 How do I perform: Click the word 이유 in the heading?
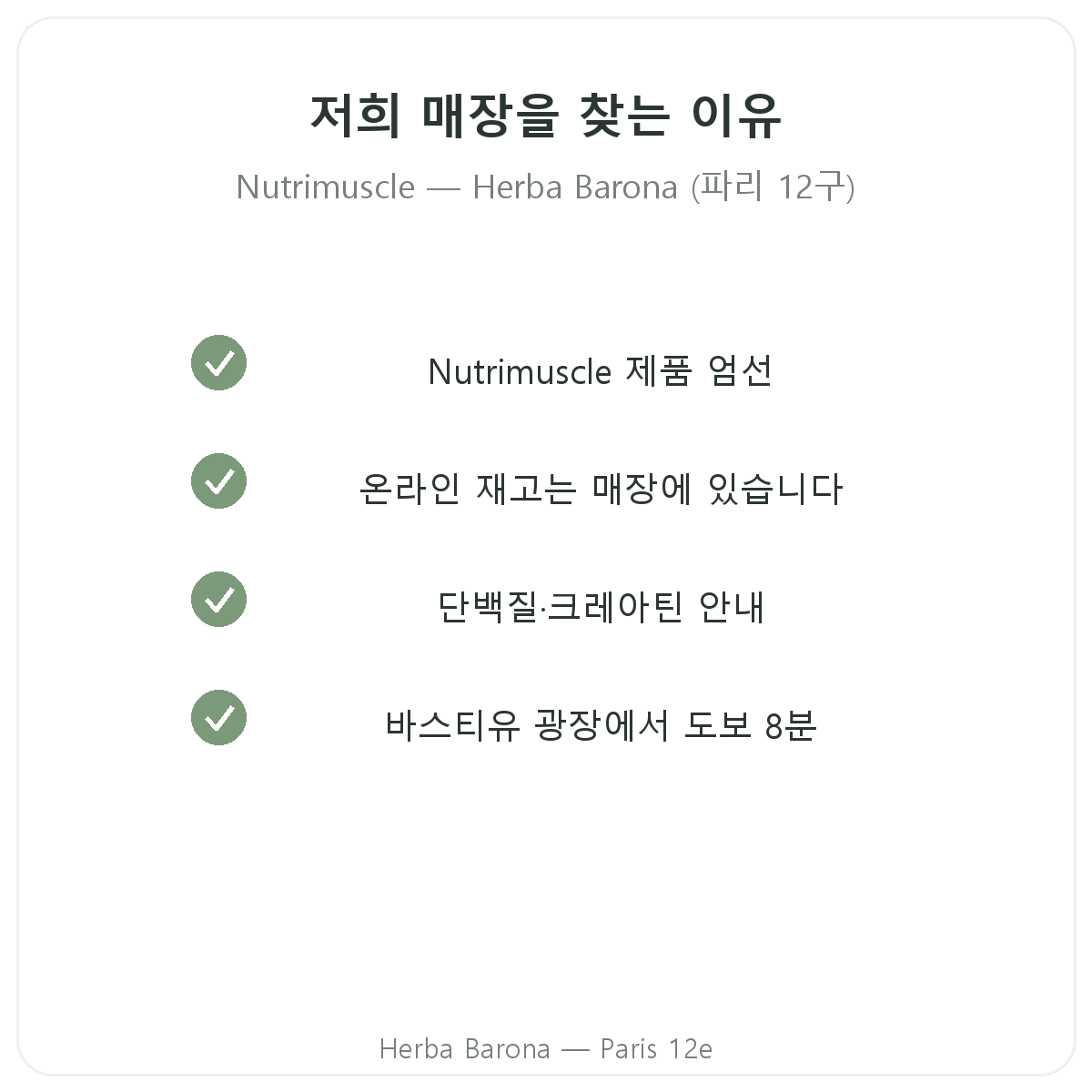point(736,116)
